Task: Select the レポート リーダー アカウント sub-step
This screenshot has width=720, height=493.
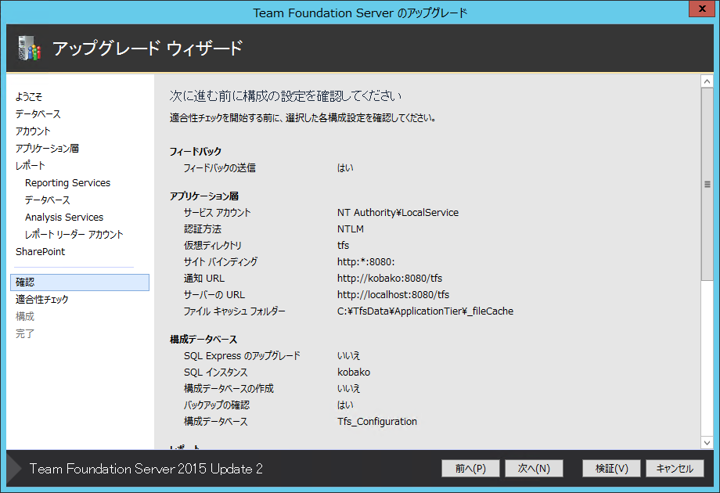Action: 74,234
